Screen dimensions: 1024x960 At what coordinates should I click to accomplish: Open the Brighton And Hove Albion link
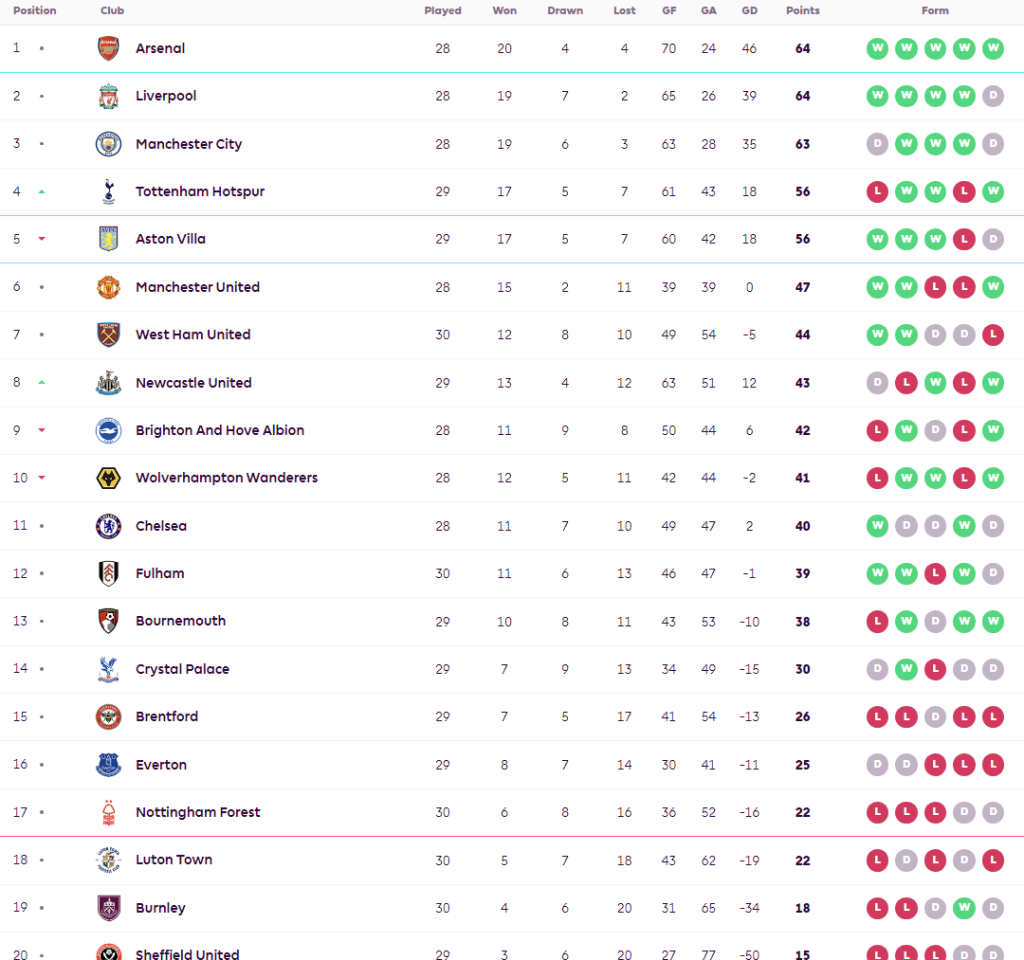point(219,430)
